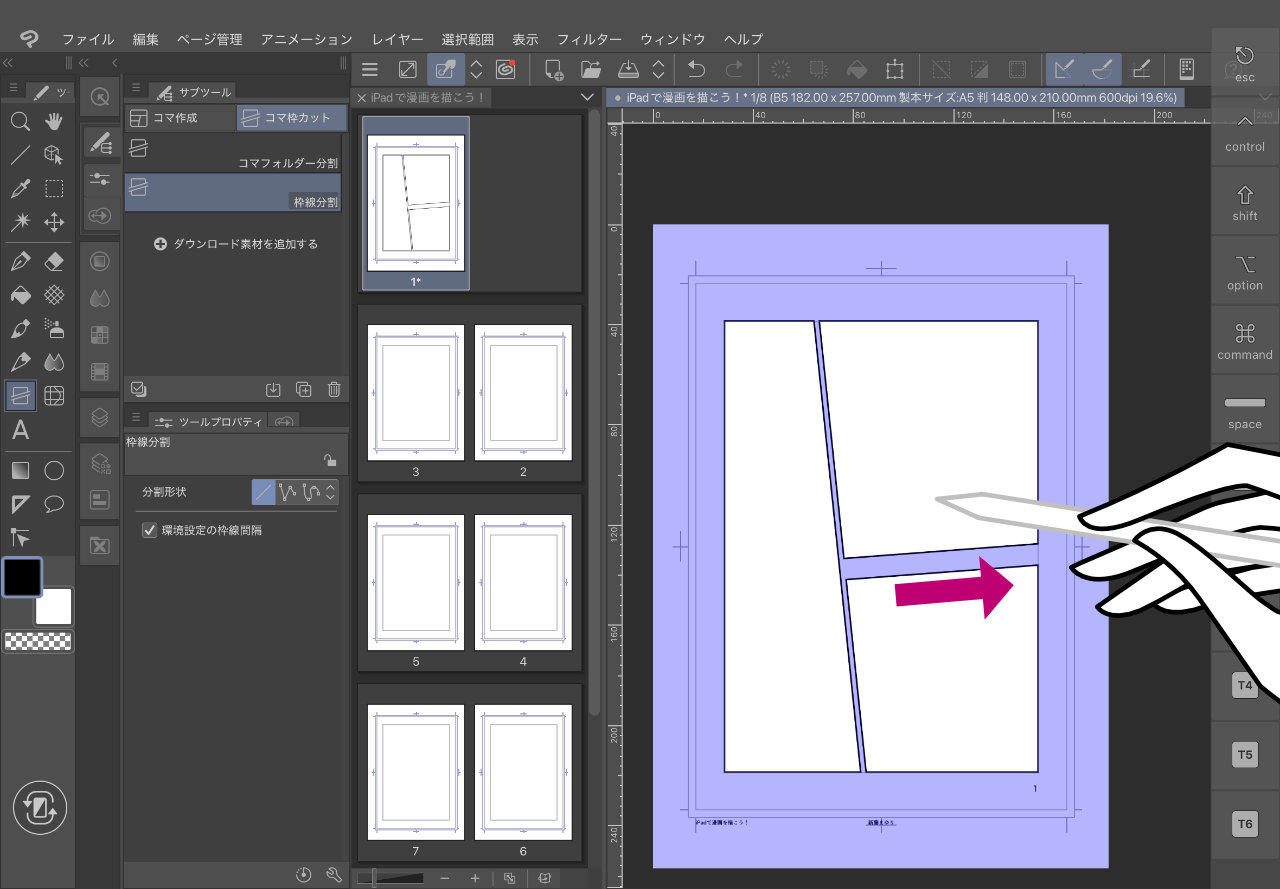Open the フィルター menu

click(589, 39)
